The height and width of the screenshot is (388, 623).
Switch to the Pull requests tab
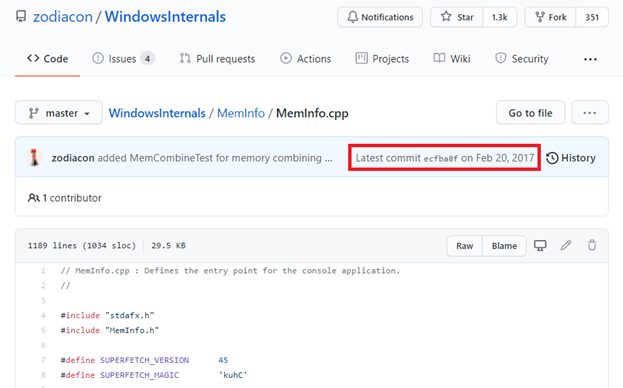coord(217,59)
